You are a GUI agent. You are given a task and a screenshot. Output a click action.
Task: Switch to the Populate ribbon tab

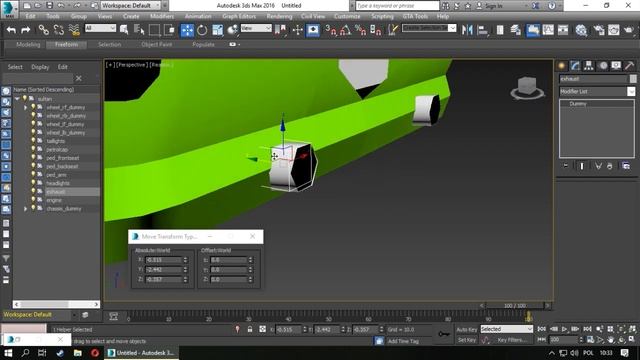(203, 44)
